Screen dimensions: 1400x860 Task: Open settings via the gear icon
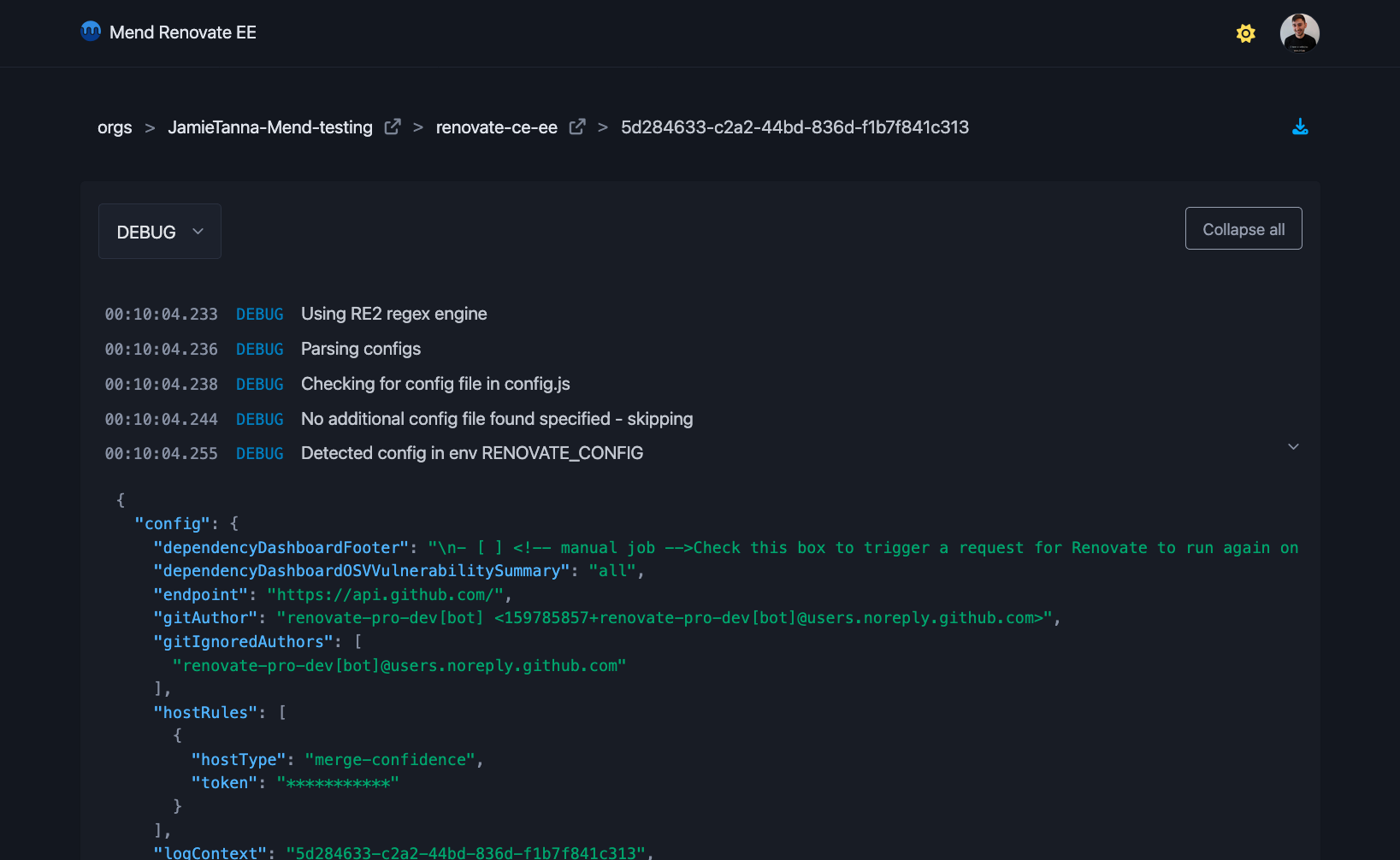pyautogui.click(x=1245, y=32)
